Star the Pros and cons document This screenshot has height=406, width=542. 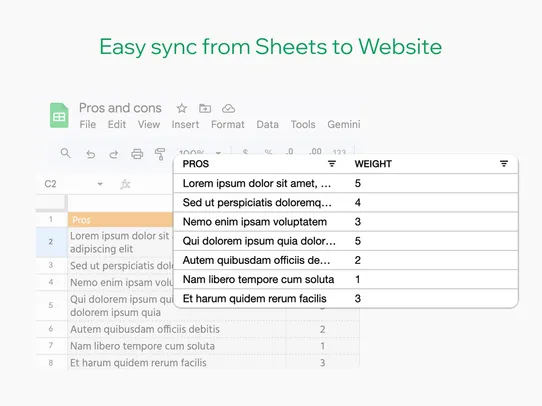click(182, 108)
